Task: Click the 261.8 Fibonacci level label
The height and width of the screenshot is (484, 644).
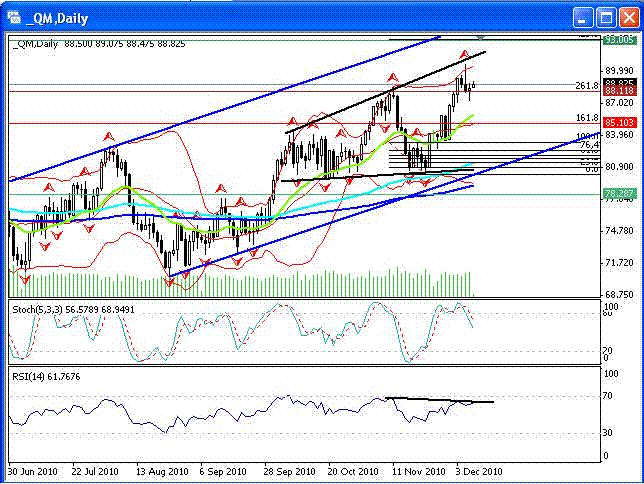Action: (x=587, y=86)
